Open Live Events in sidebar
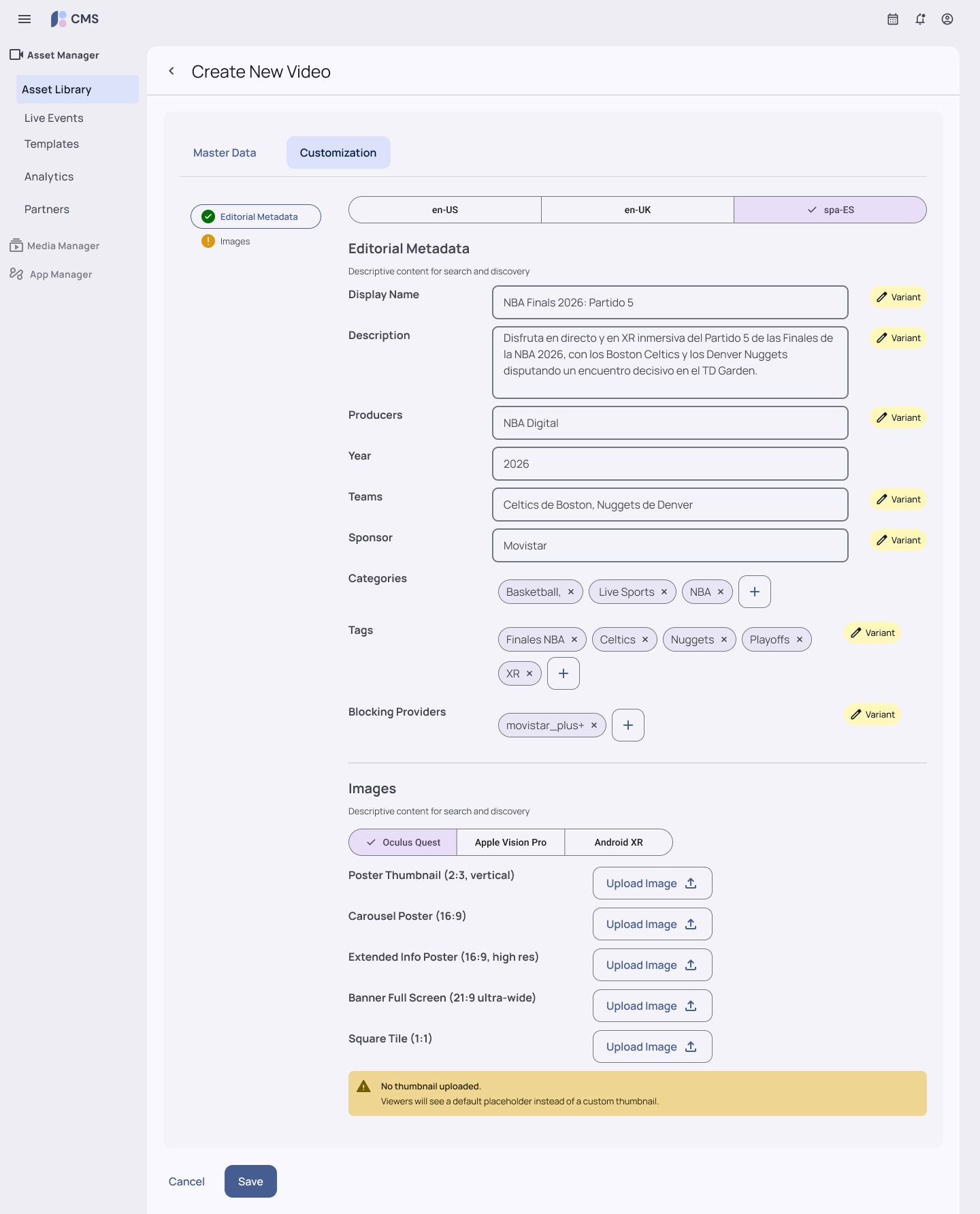The image size is (980, 1214). (54, 118)
